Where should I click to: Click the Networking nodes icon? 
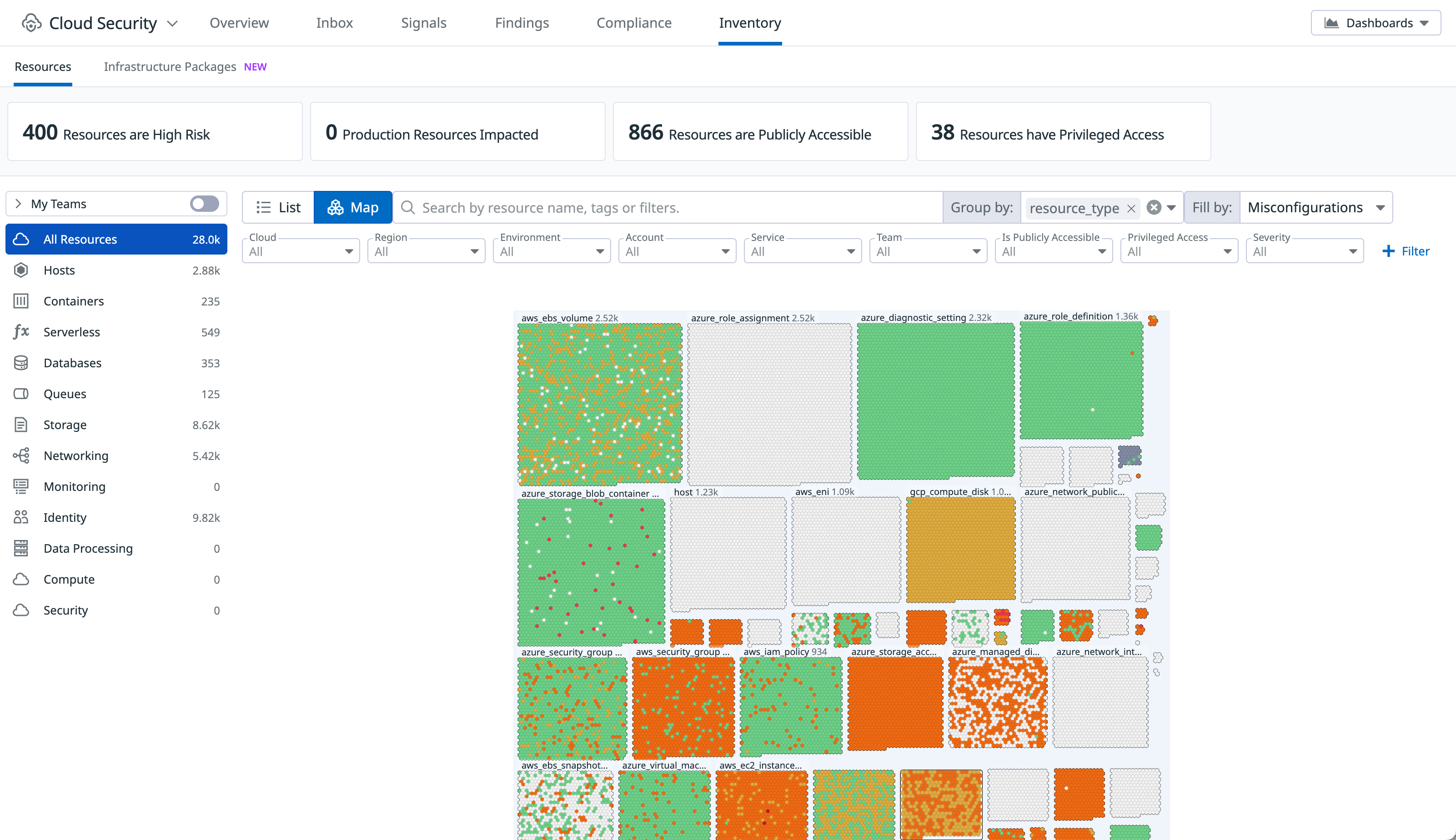(x=21, y=456)
